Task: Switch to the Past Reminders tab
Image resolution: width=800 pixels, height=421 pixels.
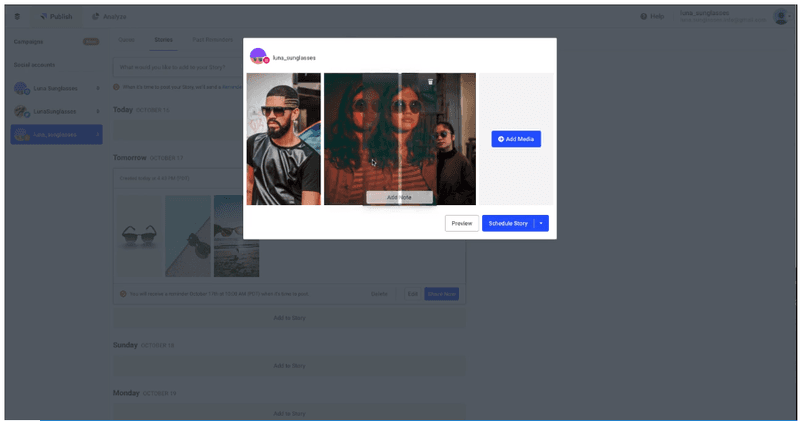Action: 213,39
